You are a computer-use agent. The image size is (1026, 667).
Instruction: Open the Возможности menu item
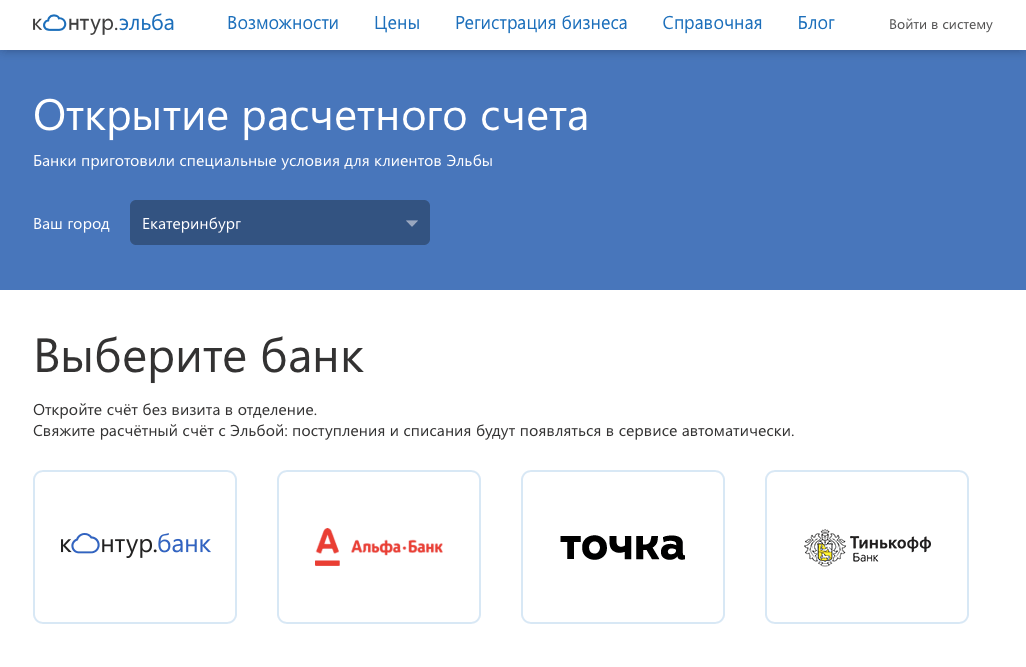click(283, 24)
